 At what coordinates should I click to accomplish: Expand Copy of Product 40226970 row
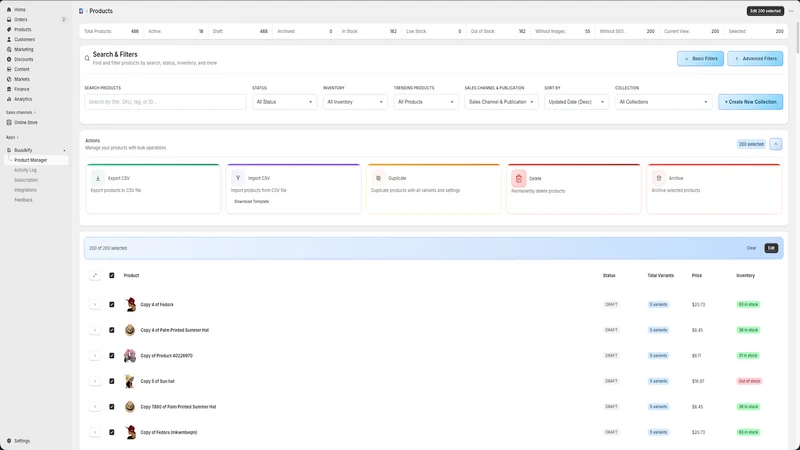pyautogui.click(x=95, y=356)
